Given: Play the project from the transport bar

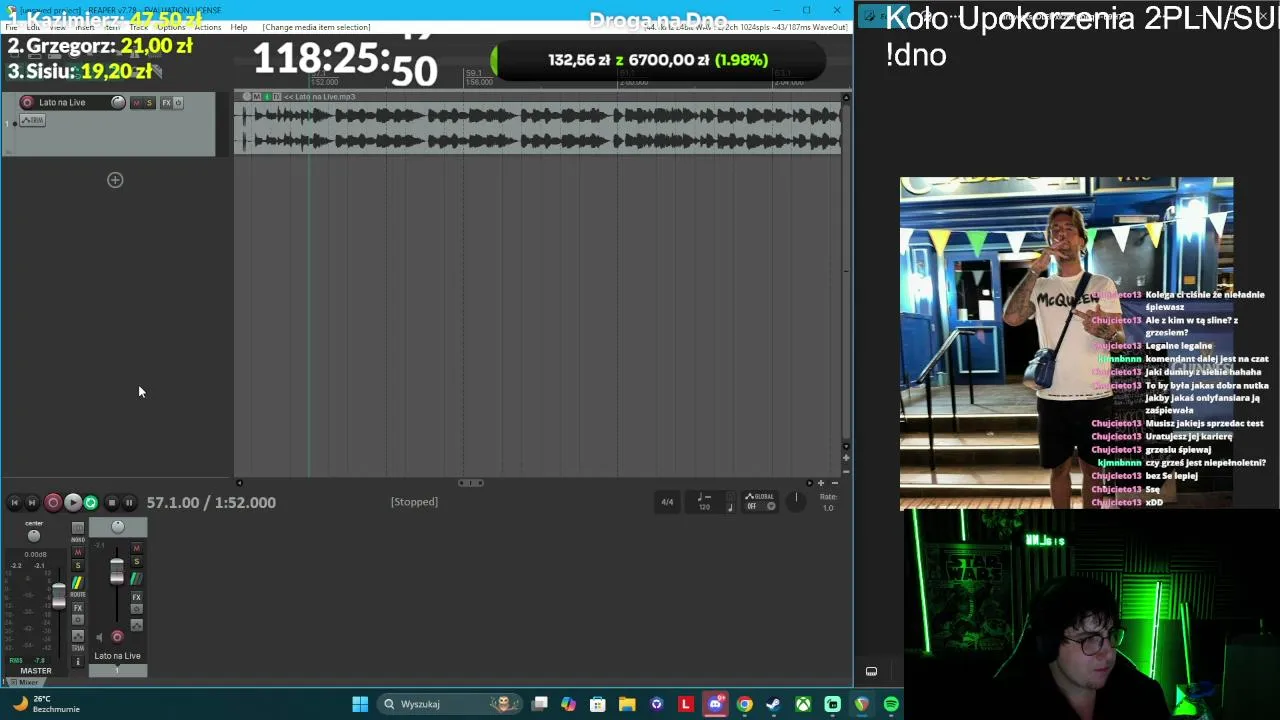Looking at the screenshot, I should point(73,502).
